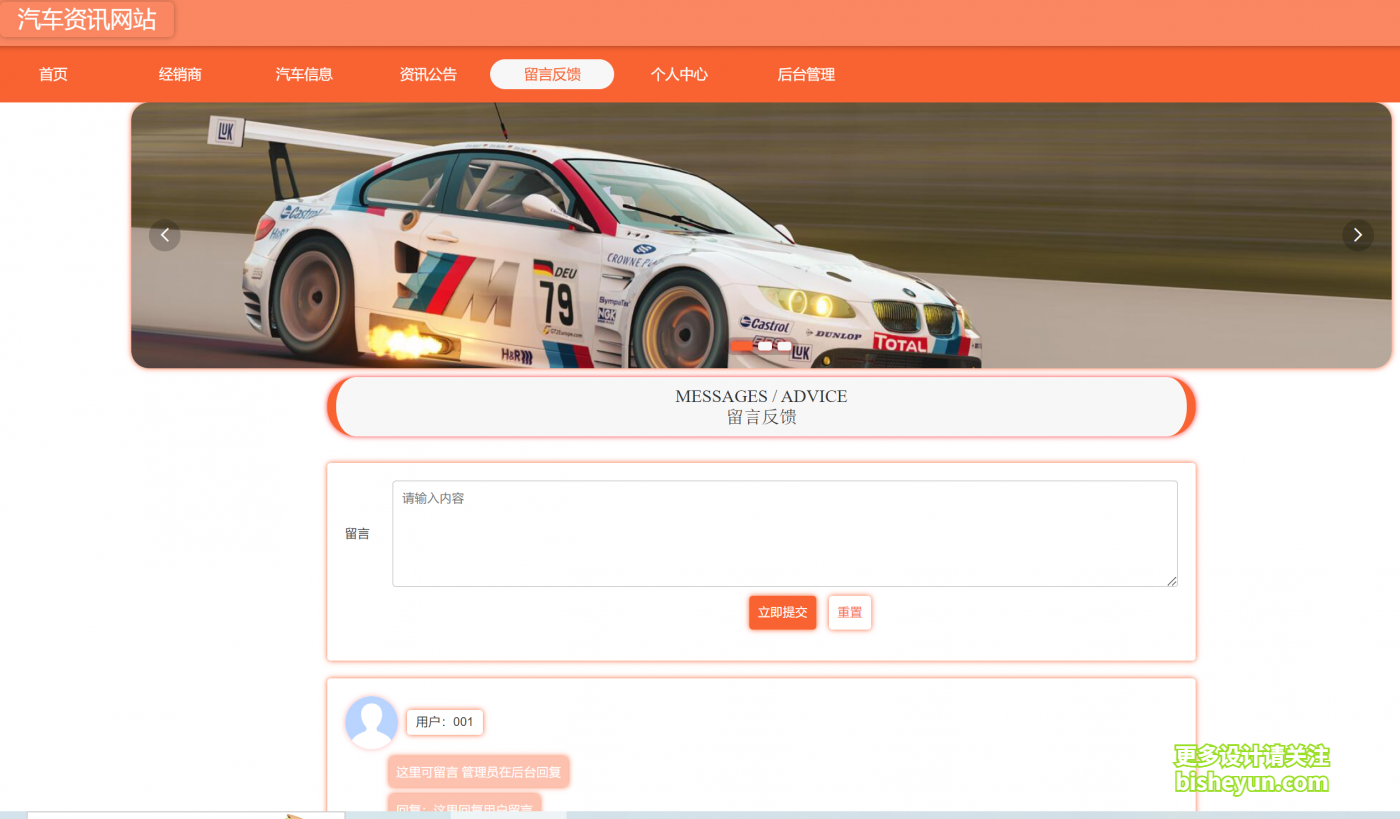The height and width of the screenshot is (819, 1400).
Task: Advance to the next carousel slide
Action: (1357, 235)
